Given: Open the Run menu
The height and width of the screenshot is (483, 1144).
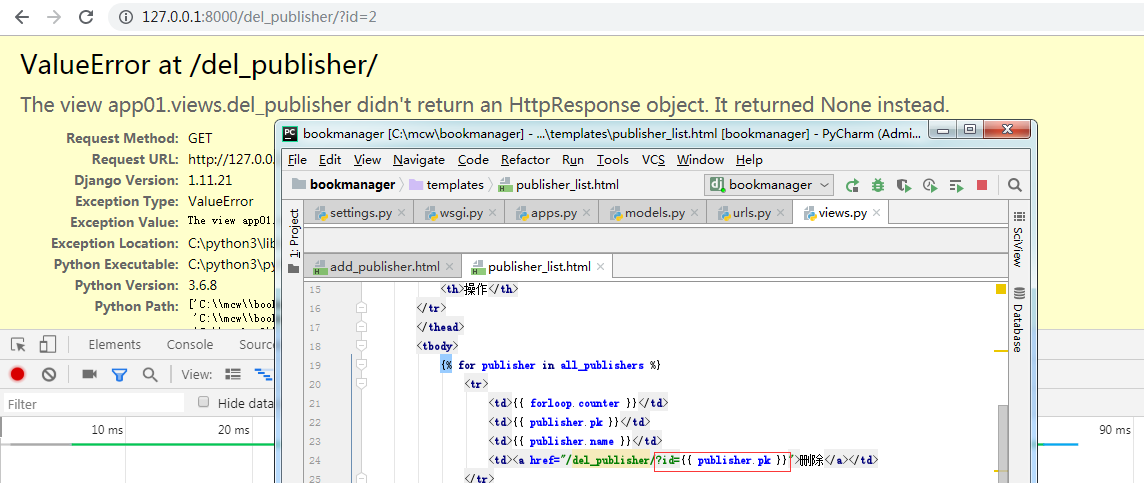Looking at the screenshot, I should tap(573, 160).
